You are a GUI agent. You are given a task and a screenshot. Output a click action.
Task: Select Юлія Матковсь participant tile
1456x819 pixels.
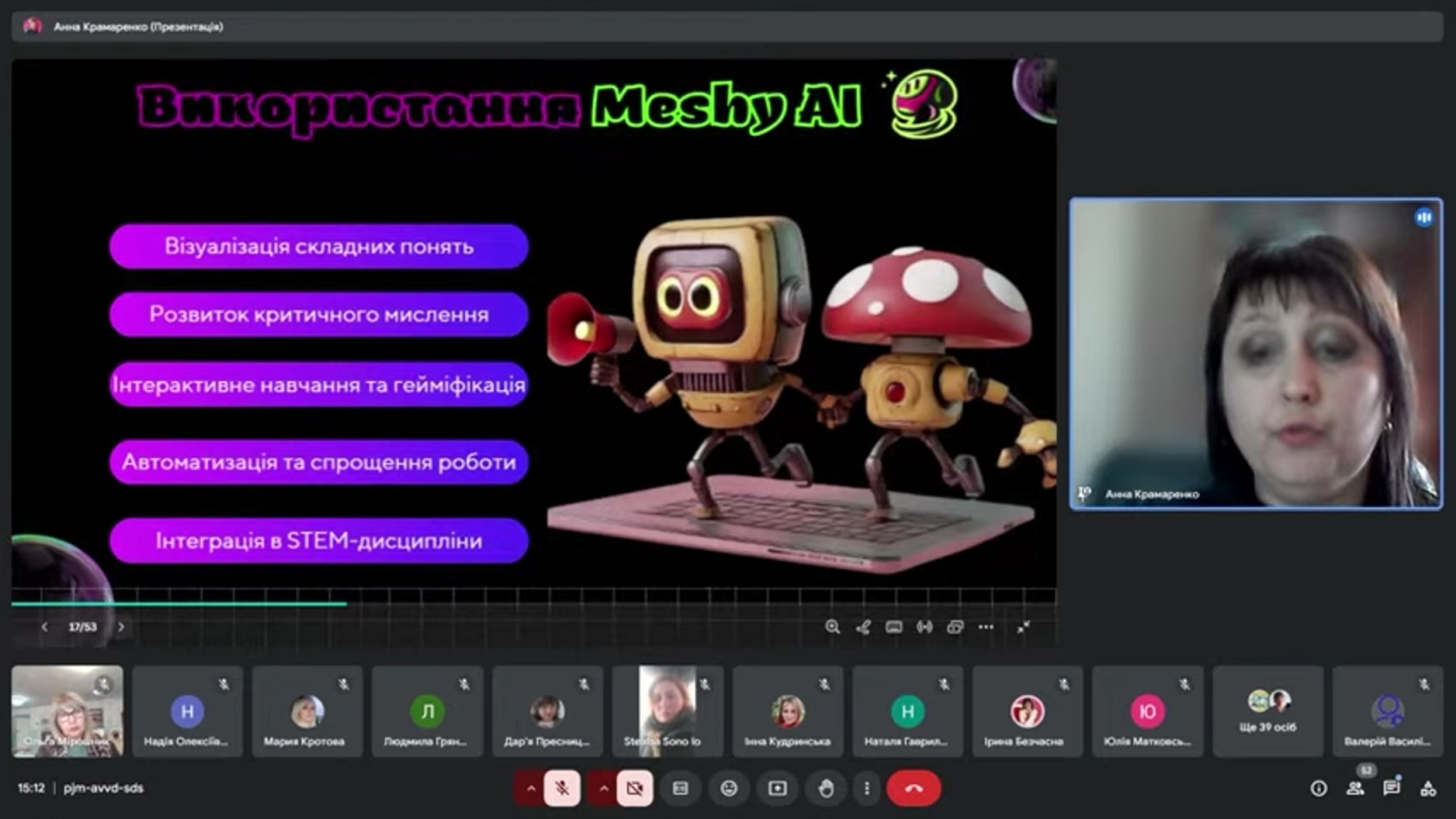click(1147, 711)
